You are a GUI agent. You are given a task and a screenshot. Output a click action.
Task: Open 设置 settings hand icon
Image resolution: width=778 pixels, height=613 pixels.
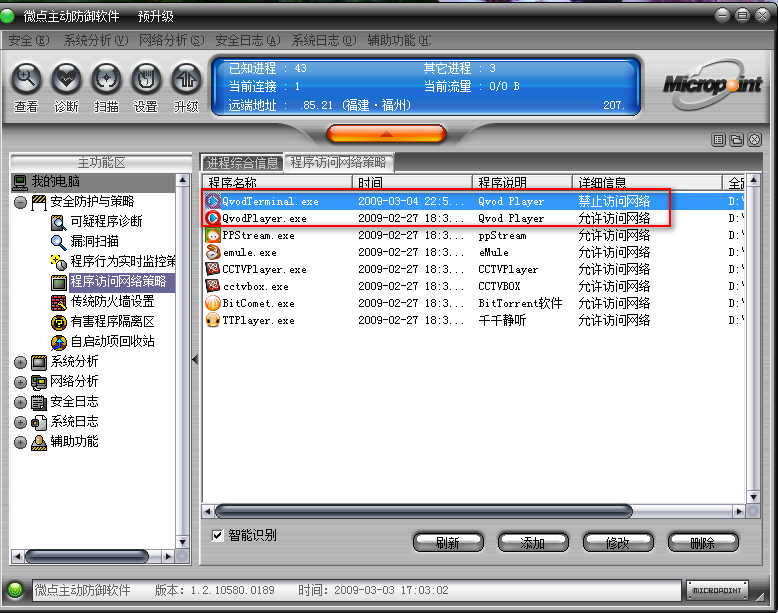click(146, 78)
